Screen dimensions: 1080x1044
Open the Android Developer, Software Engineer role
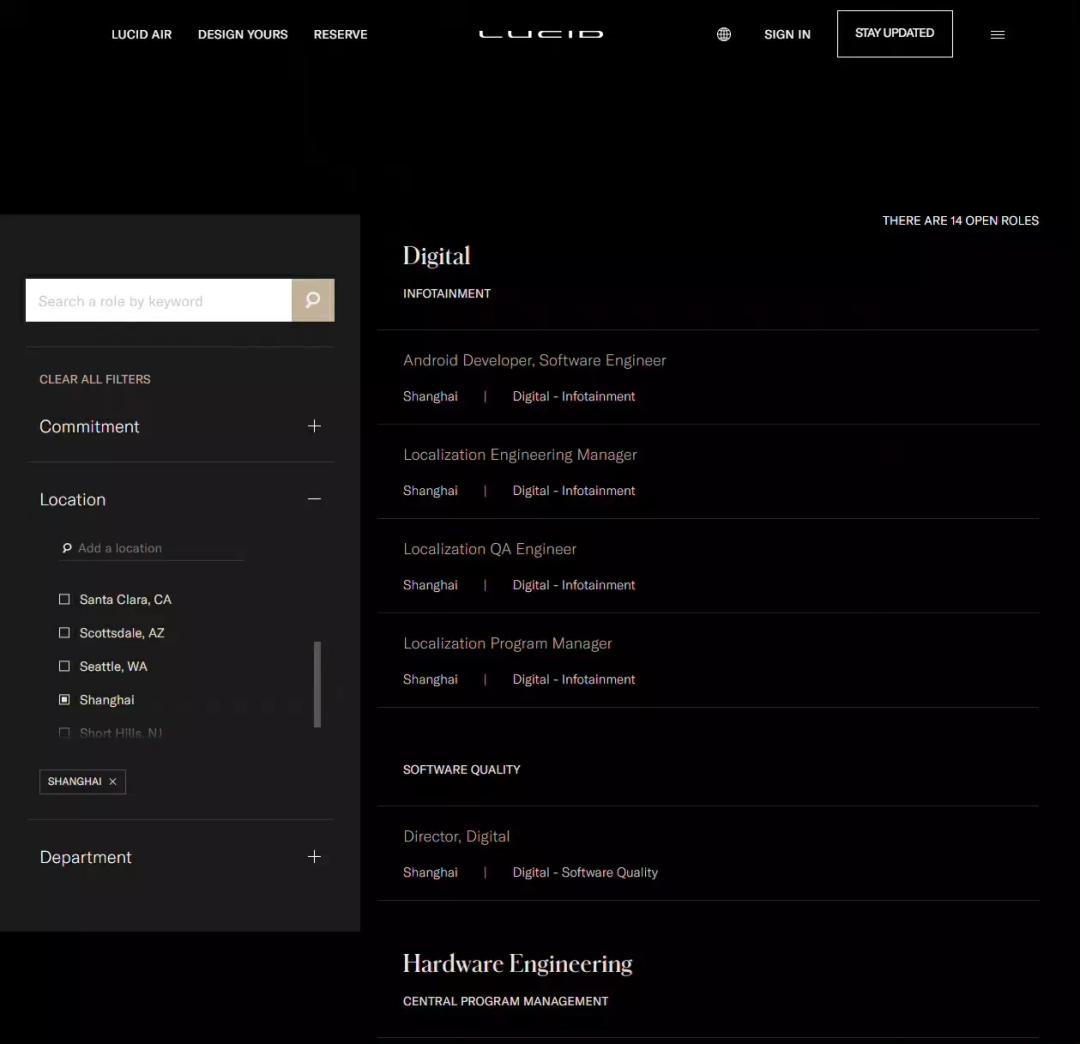coord(534,360)
